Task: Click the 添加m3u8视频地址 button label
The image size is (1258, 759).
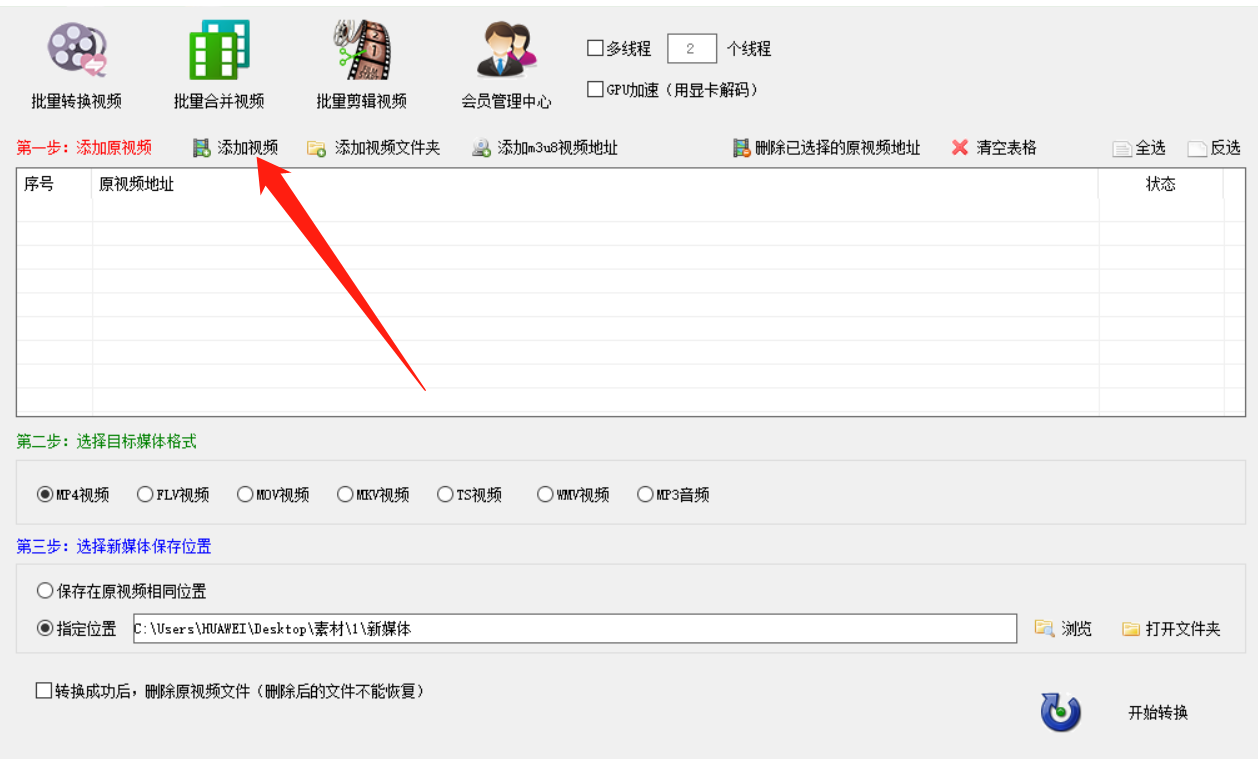Action: [x=558, y=148]
